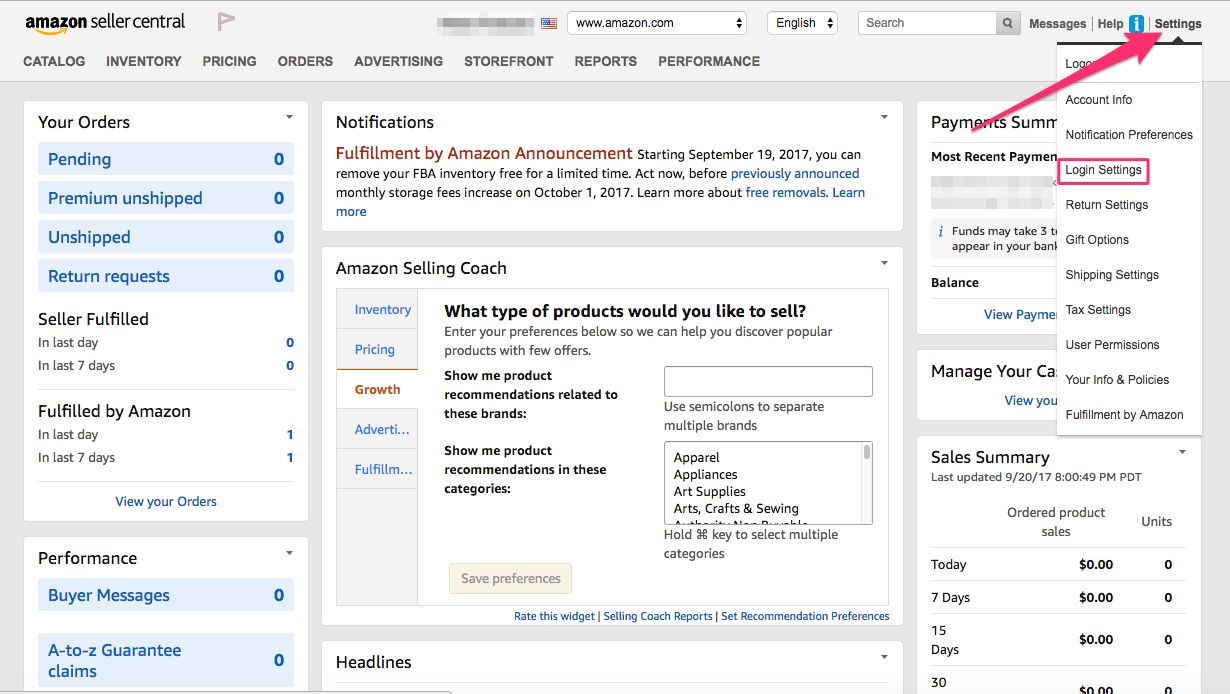Screen dimensions: 1230x694
Task: Collapse the Amazon Selling Coach widget arrow
Action: (x=884, y=263)
